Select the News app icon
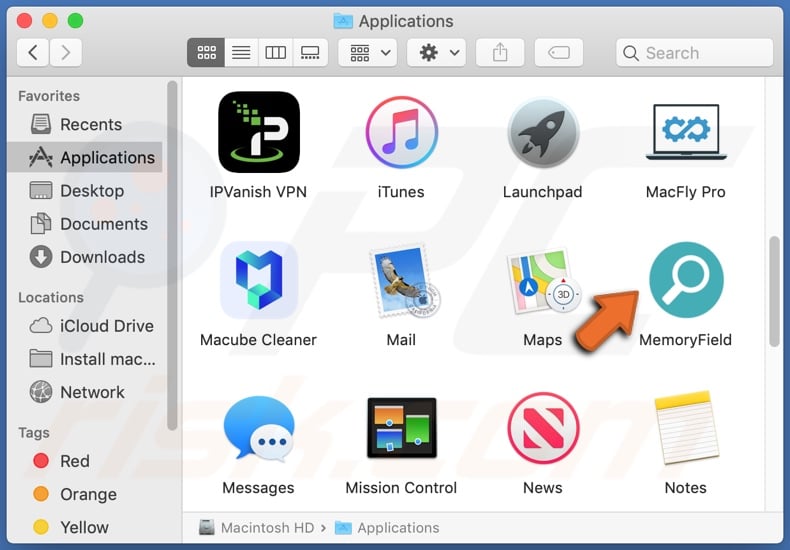Viewport: 790px width, 550px height. [543, 428]
